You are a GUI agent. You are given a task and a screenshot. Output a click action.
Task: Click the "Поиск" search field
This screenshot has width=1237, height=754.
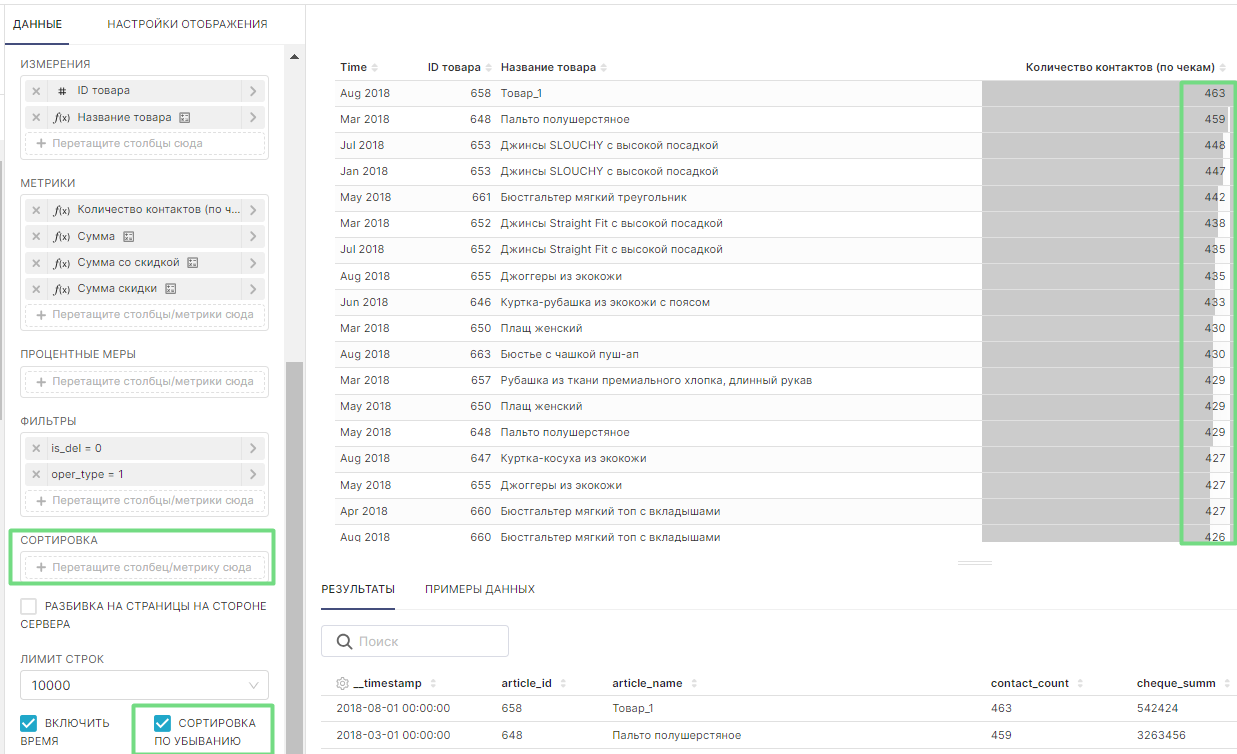[415, 642]
